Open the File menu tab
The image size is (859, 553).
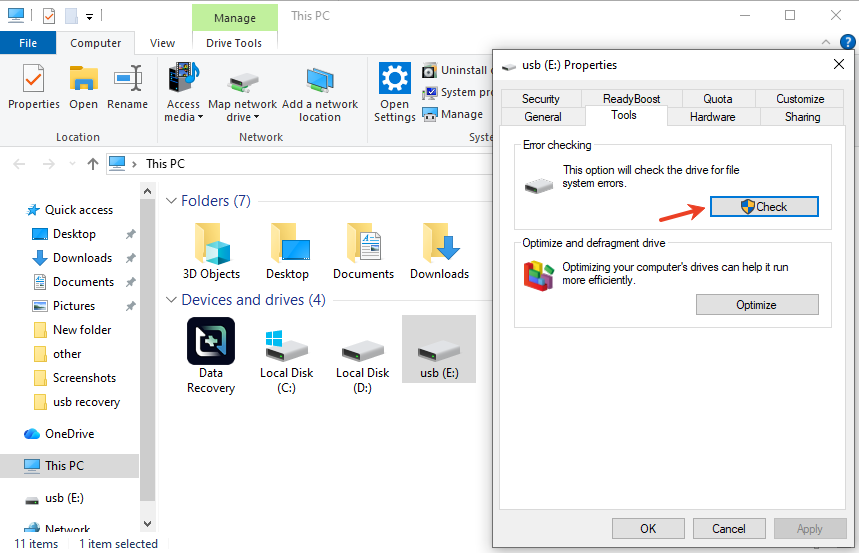pyautogui.click(x=28, y=43)
